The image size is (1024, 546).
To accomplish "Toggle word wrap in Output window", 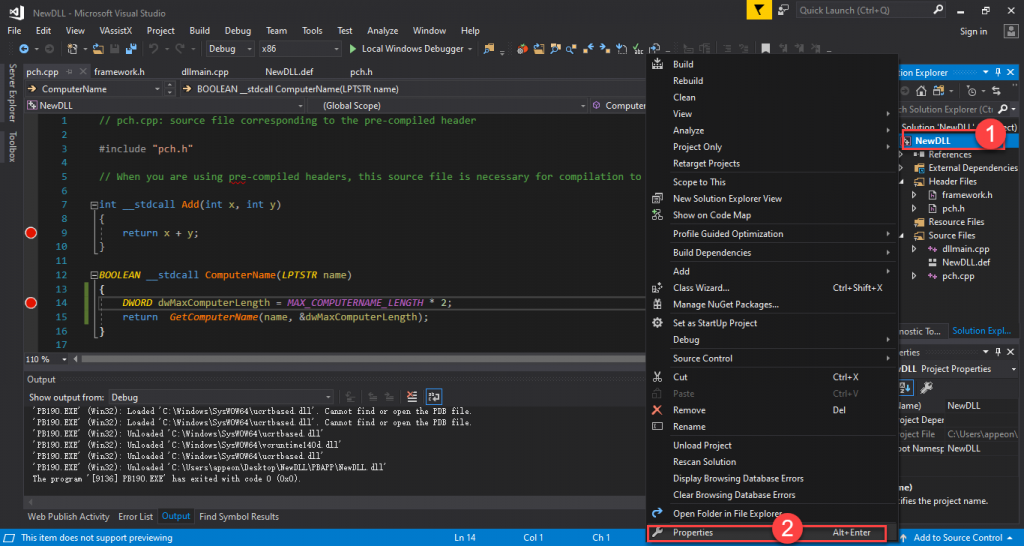I will click(x=434, y=397).
